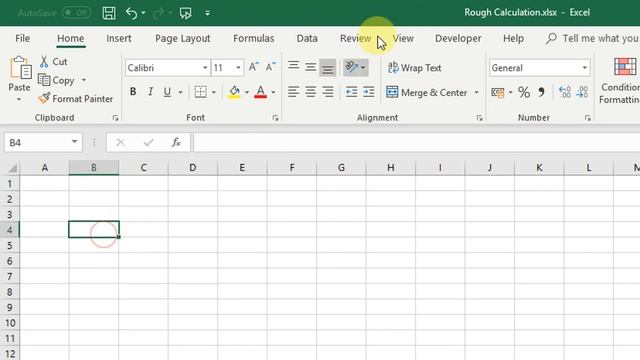Viewport: 640px width, 360px height.
Task: Toggle Wrap Text
Action: coord(414,67)
